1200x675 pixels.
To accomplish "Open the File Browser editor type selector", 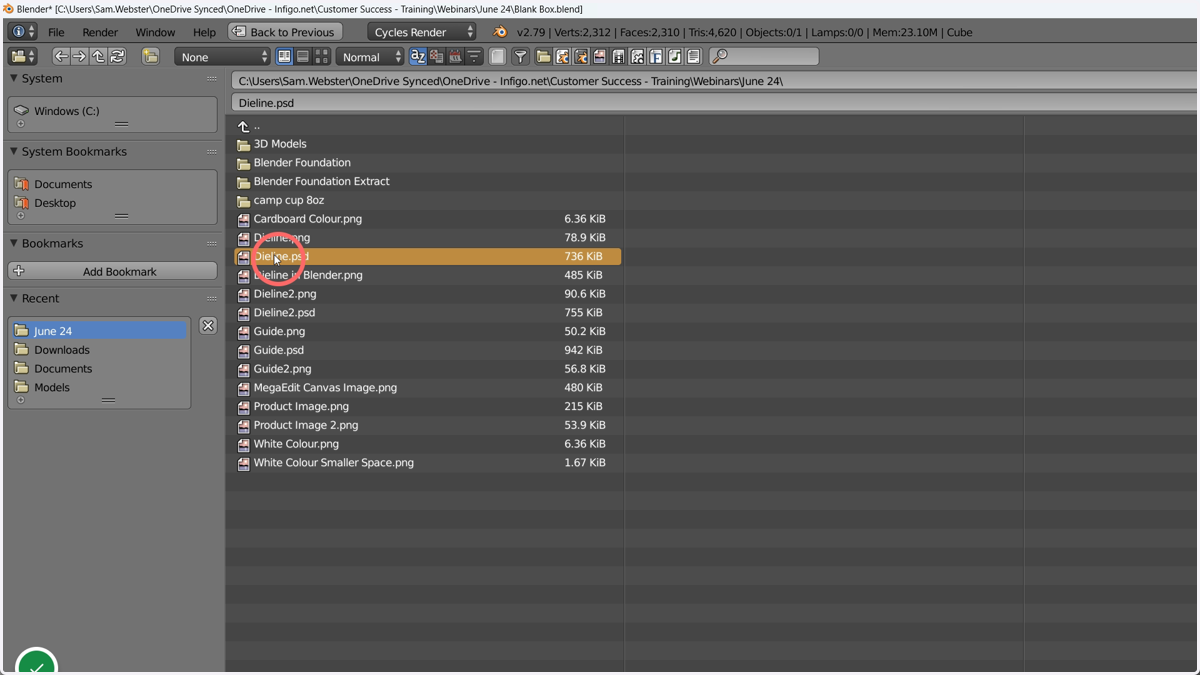I will [x=22, y=57].
